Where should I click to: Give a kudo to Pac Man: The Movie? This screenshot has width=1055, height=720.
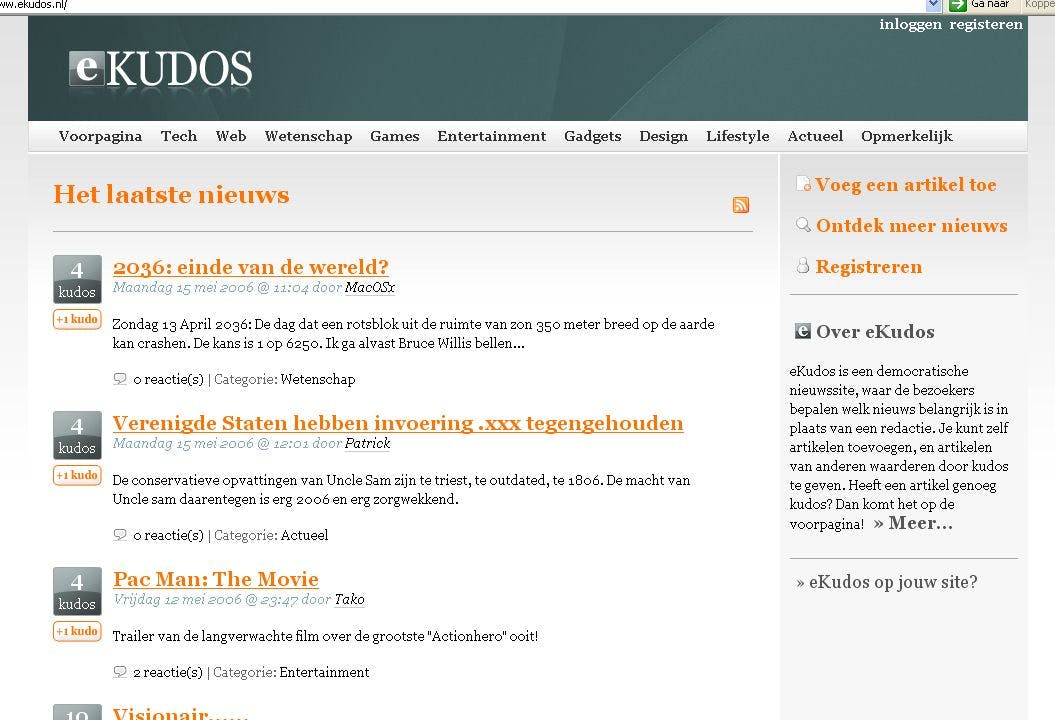tap(77, 631)
